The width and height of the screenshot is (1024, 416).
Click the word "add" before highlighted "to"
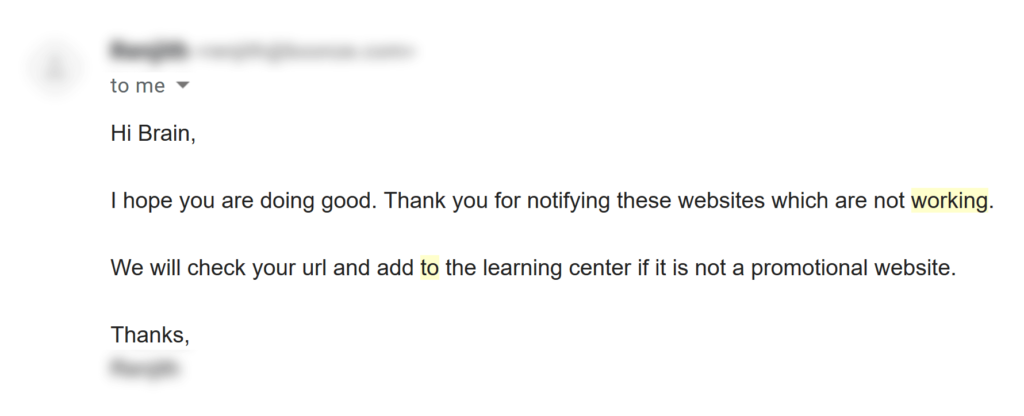394,268
